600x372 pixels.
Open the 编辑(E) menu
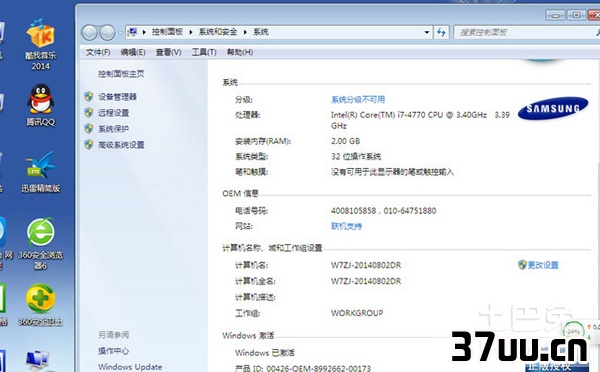[x=133, y=52]
